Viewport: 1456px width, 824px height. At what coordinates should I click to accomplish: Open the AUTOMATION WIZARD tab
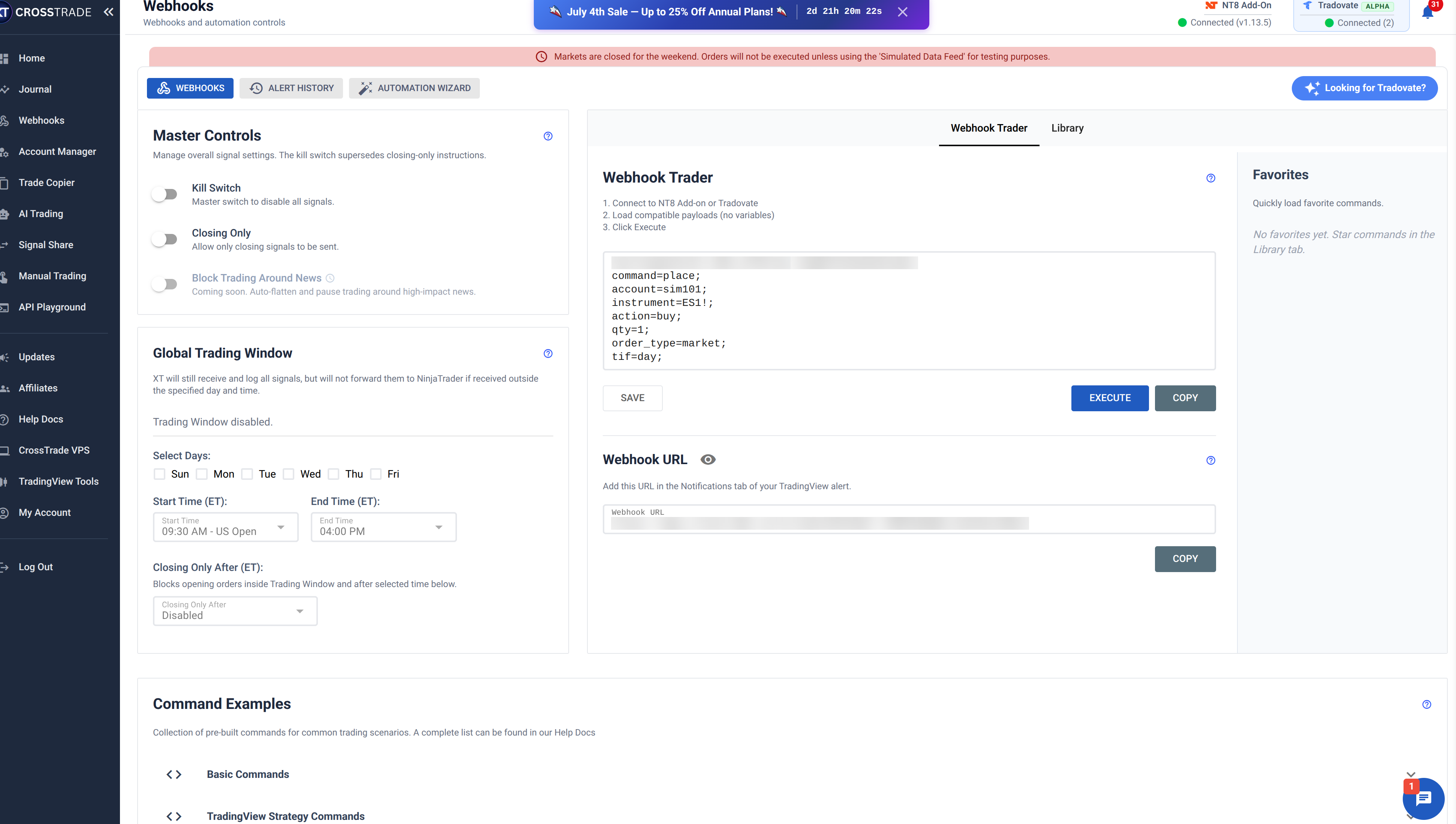pyautogui.click(x=414, y=88)
